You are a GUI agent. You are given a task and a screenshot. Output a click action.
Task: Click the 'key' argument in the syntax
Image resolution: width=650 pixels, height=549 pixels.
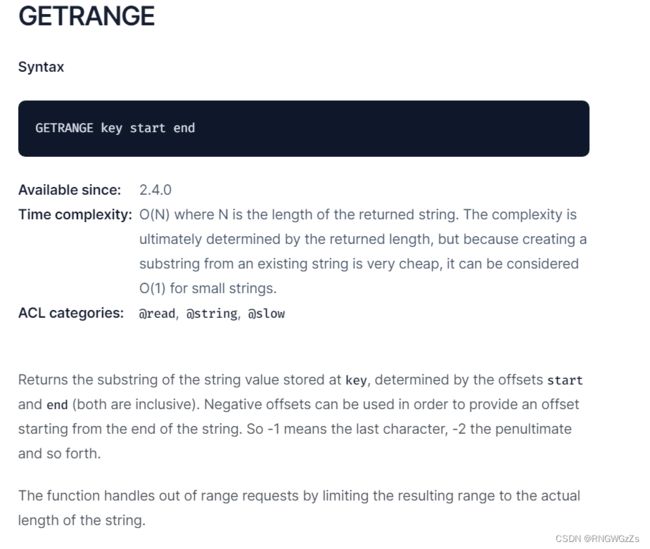tap(111, 128)
